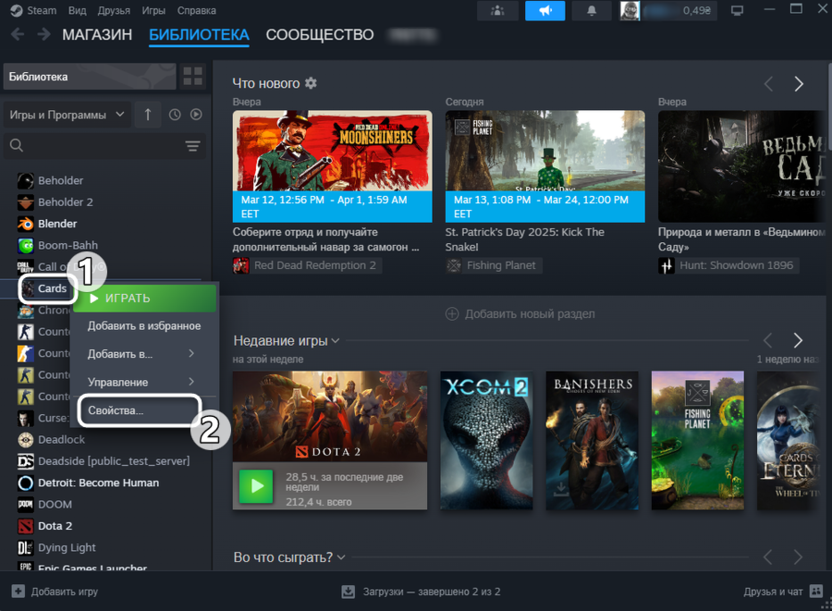The image size is (832, 611).
Task: Expand the 'Управление' submenu
Action: [144, 382]
